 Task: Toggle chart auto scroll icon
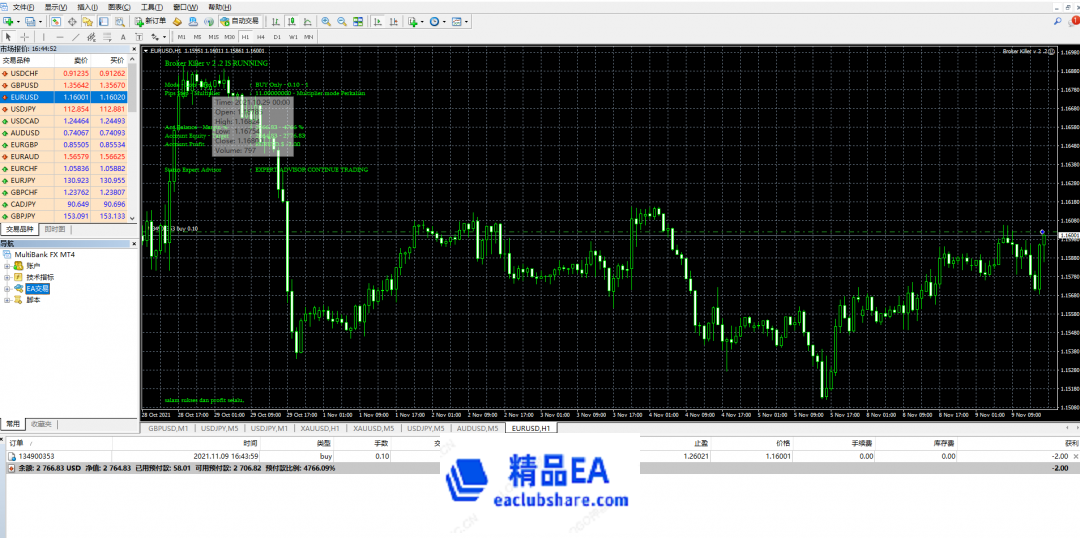click(377, 21)
